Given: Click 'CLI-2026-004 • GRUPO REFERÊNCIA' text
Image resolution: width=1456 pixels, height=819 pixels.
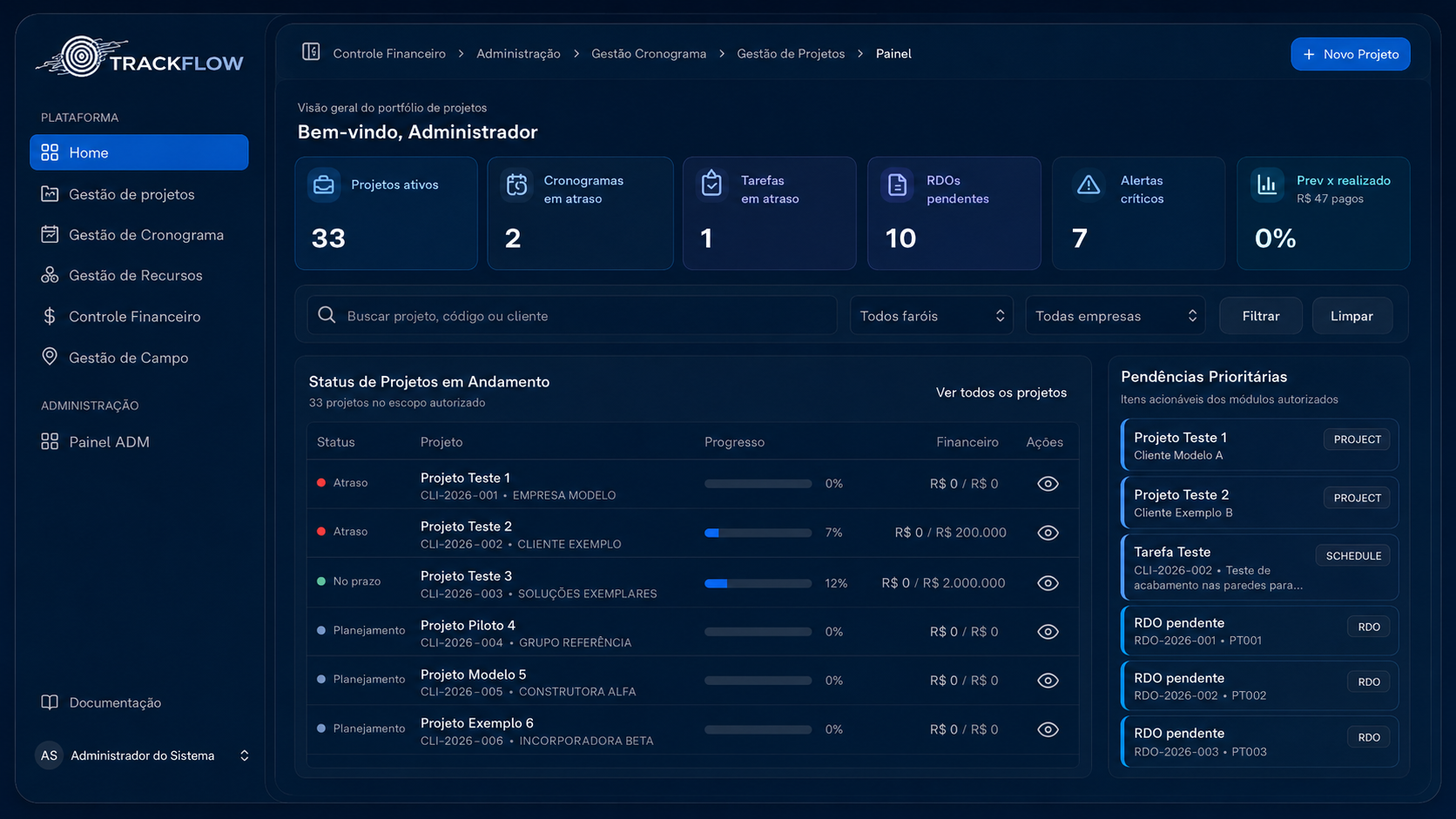Looking at the screenshot, I should click(x=526, y=643).
